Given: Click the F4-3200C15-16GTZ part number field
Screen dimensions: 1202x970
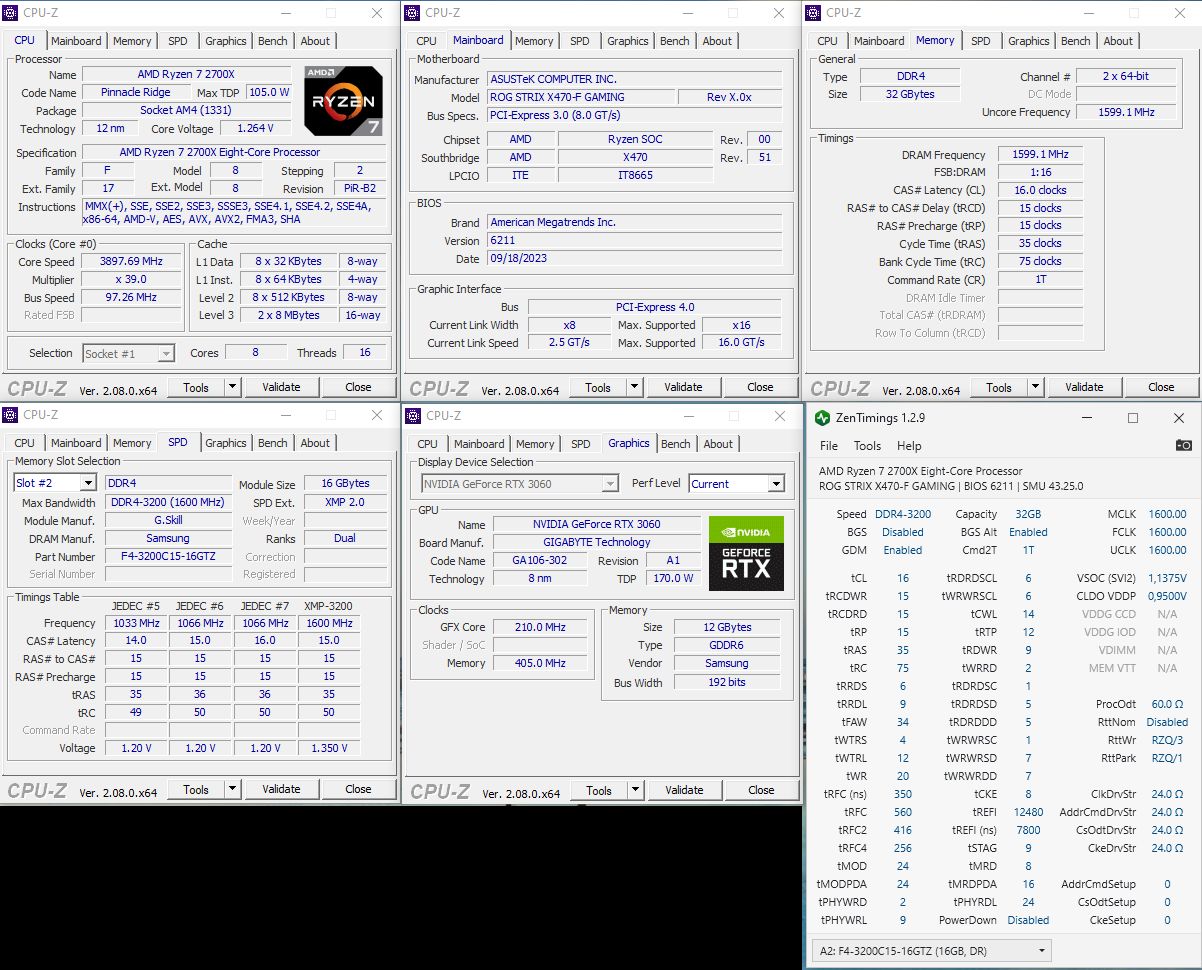Looking at the screenshot, I should [x=169, y=557].
